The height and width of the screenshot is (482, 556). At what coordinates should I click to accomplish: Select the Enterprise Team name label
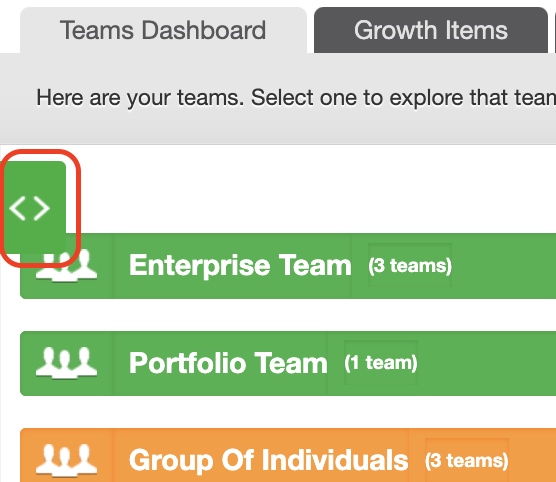240,265
